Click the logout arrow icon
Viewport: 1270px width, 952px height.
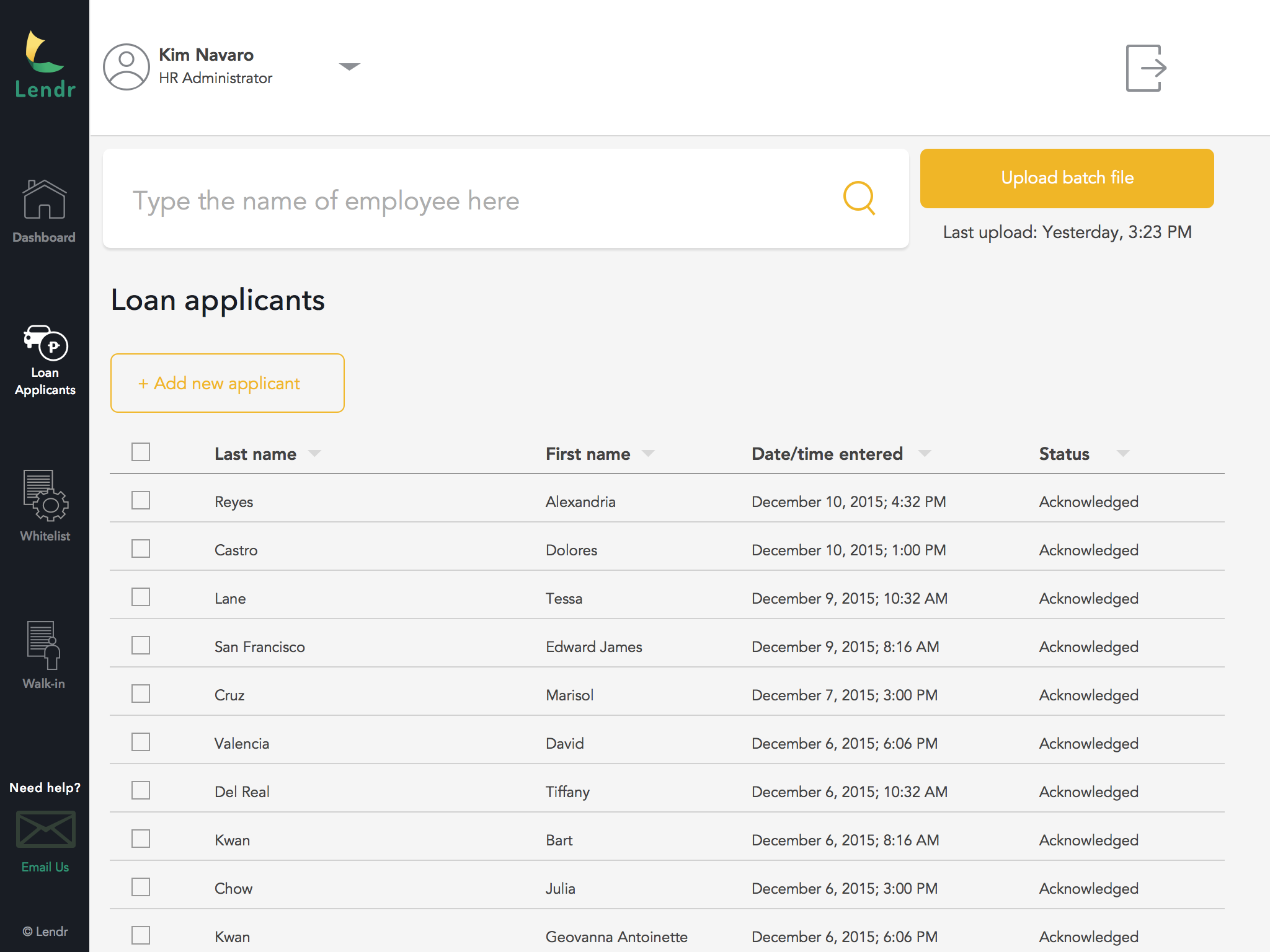tap(1145, 68)
